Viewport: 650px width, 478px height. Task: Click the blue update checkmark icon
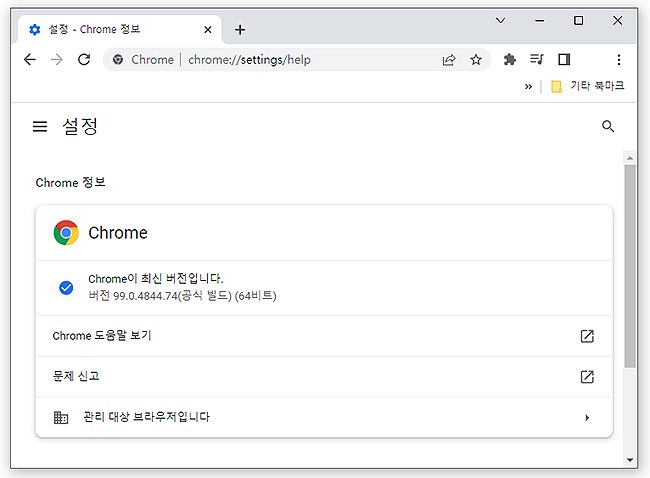(66, 287)
